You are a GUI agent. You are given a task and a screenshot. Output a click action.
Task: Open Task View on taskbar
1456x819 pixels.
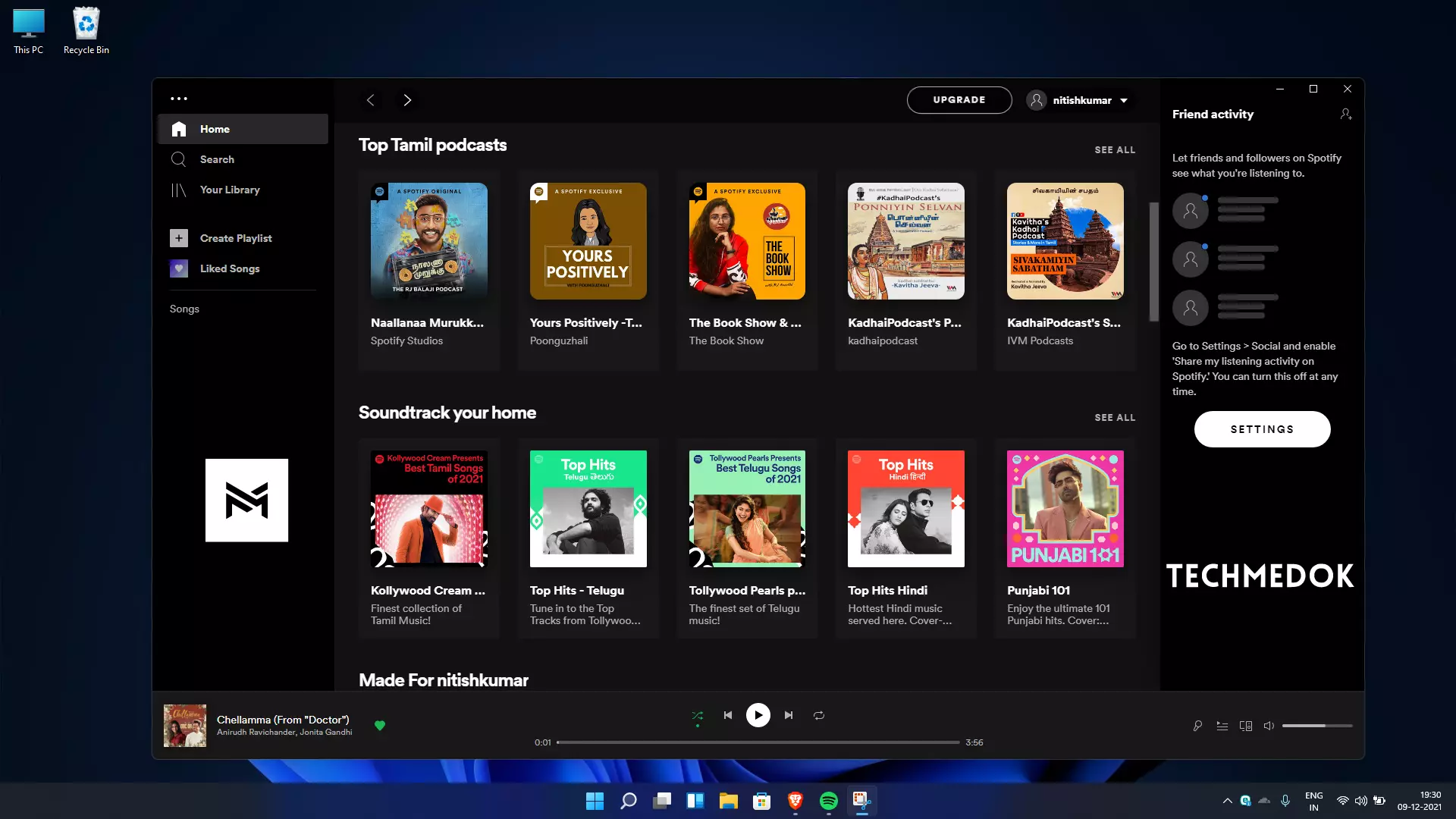(x=662, y=801)
